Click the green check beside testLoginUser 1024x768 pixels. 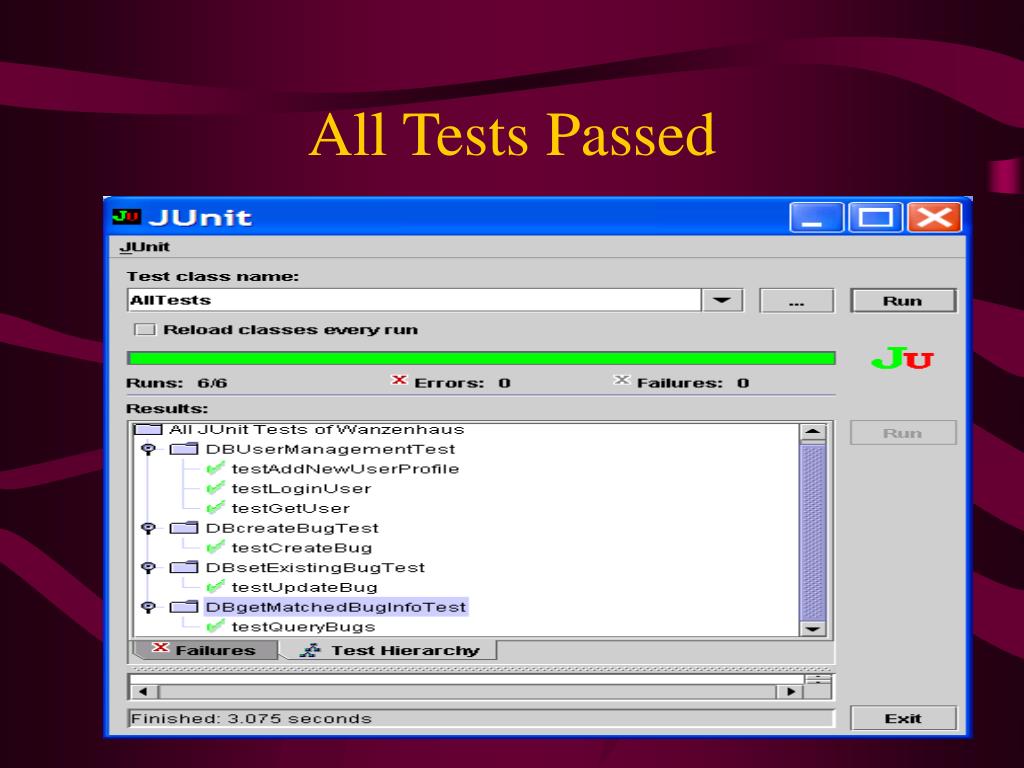(x=215, y=488)
